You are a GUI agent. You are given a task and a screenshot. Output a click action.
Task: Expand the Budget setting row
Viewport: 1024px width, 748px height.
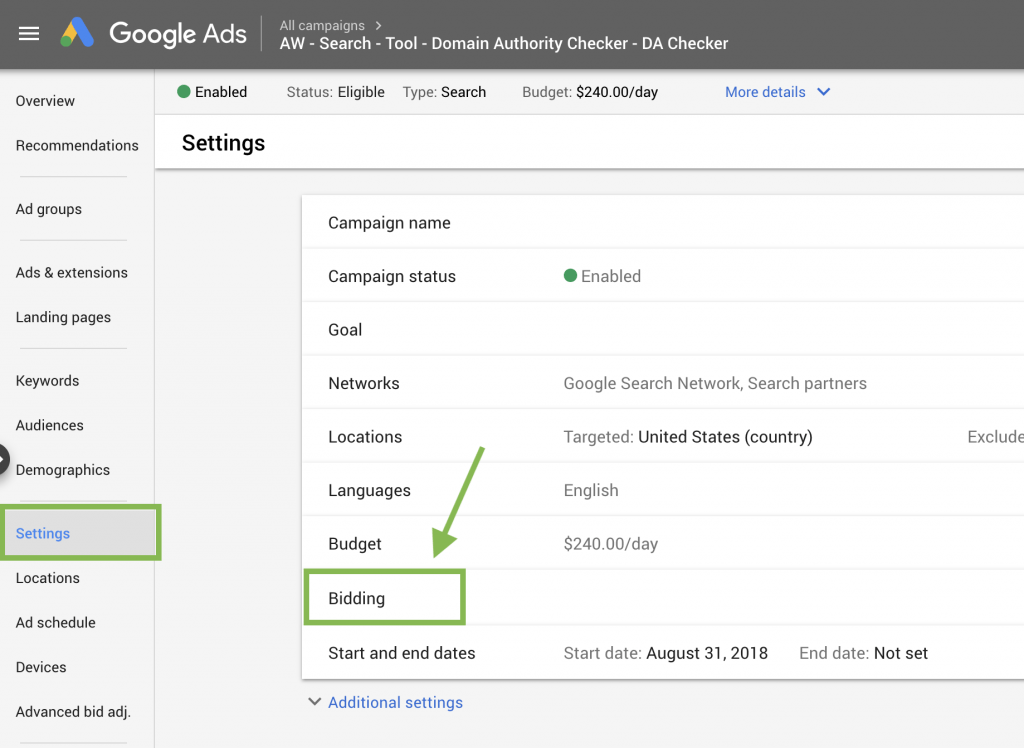(x=663, y=544)
